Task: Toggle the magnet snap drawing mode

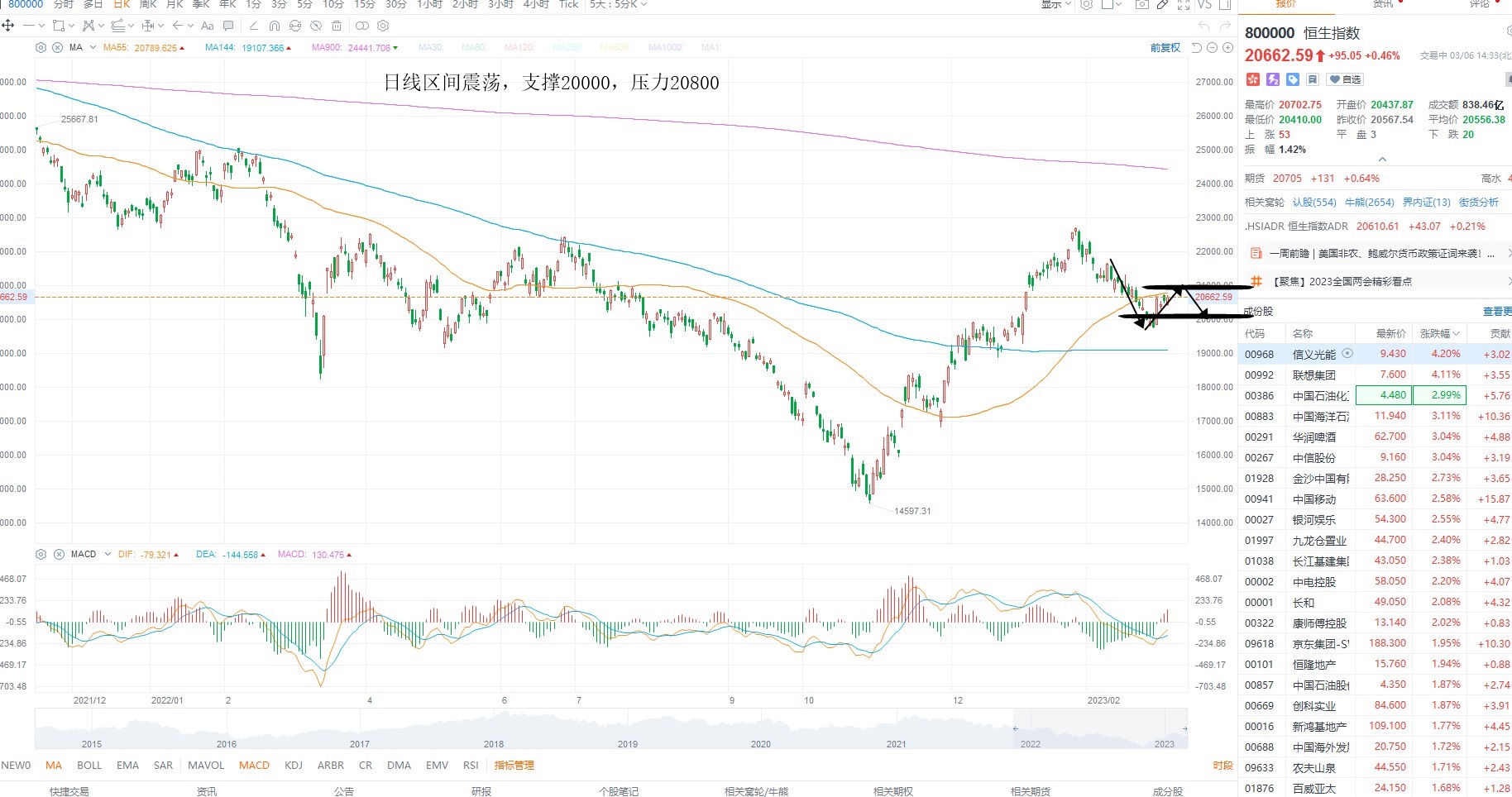Action: (x=275, y=26)
